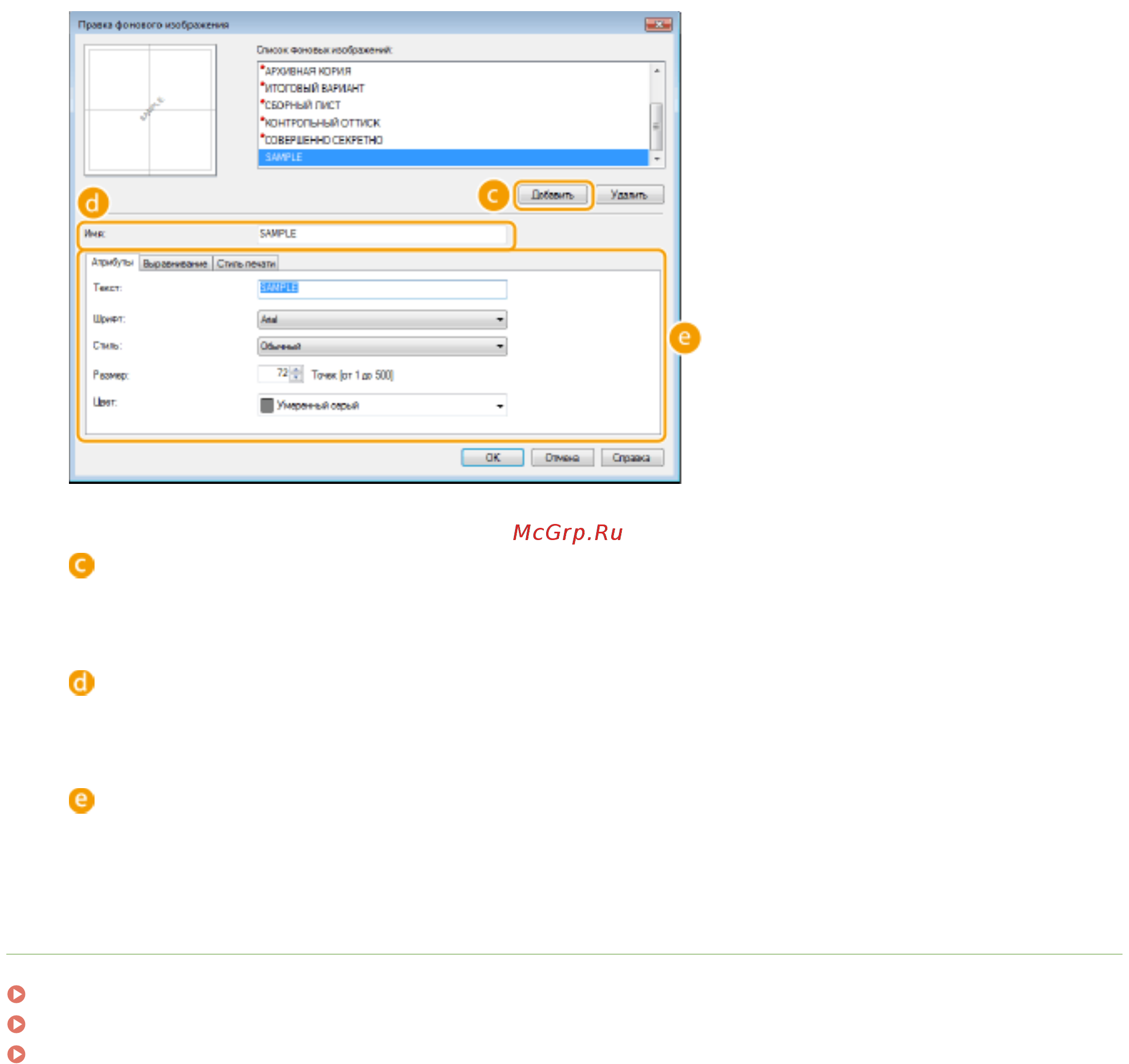Switch to the Выравнивание tab
This screenshot has width=1129, height=1064.
click(x=175, y=264)
